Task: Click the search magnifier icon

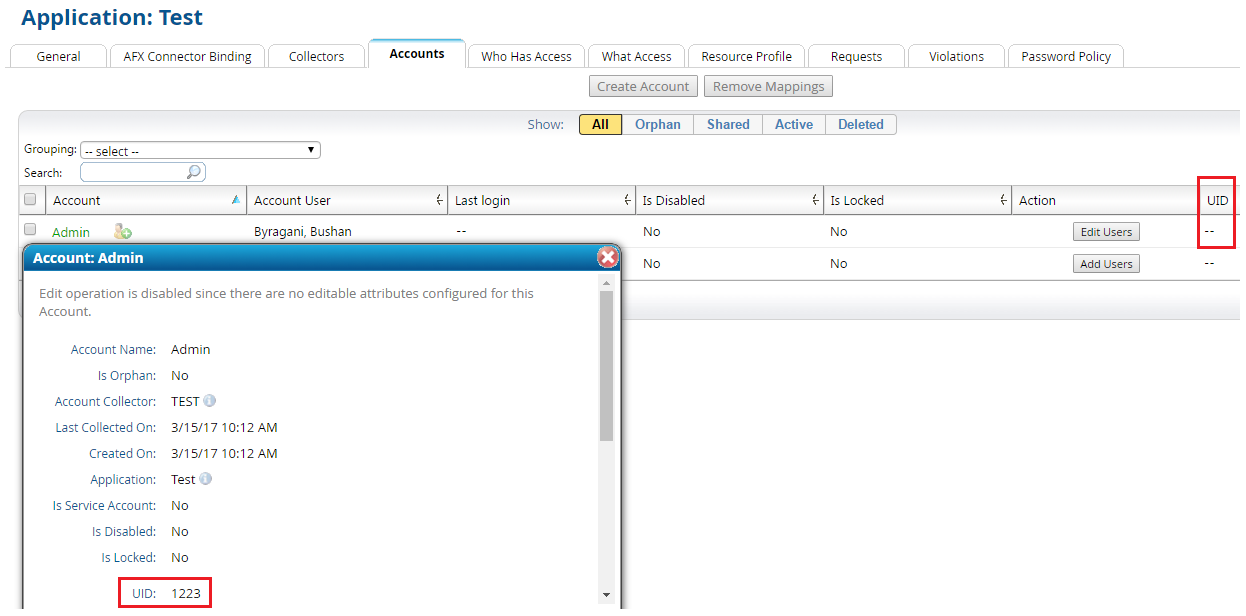Action: [194, 172]
